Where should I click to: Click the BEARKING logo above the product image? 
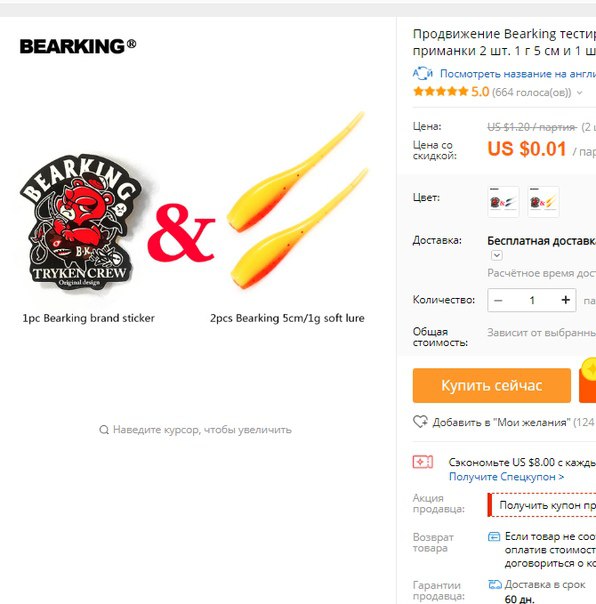(78, 46)
